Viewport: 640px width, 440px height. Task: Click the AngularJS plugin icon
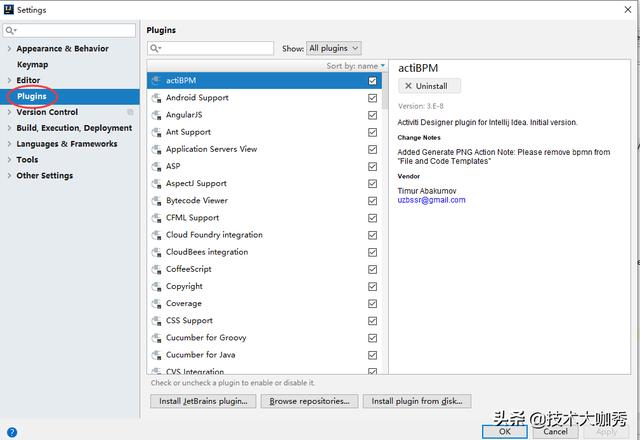[x=156, y=115]
